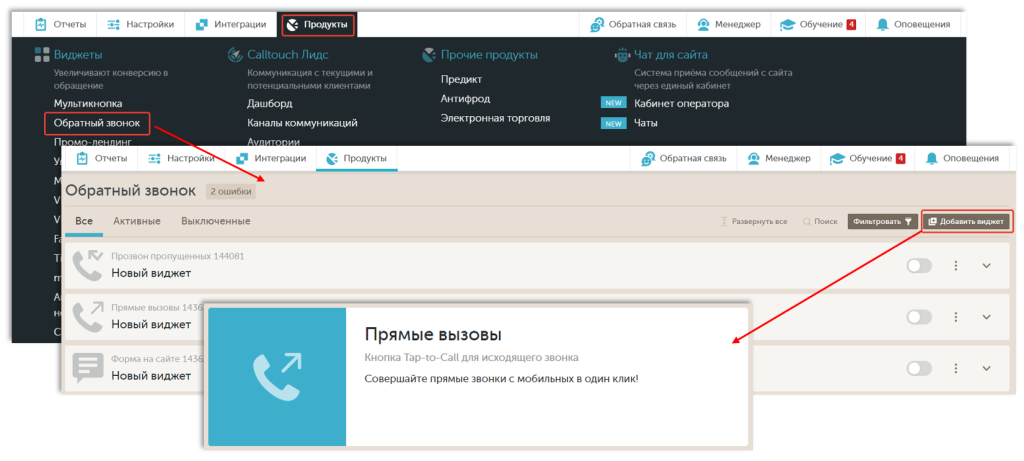Open Обратный звонок menu item

pyautogui.click(x=97, y=123)
